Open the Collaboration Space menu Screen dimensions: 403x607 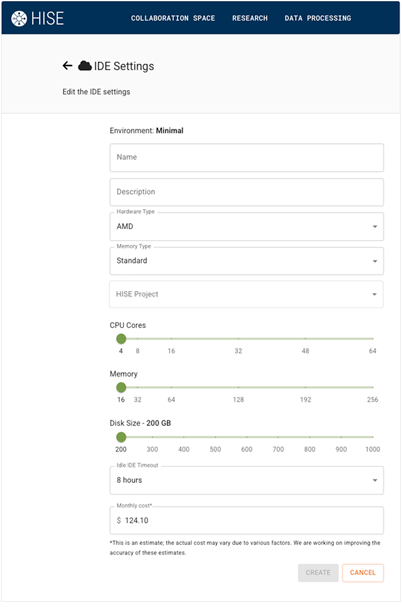coord(173,18)
